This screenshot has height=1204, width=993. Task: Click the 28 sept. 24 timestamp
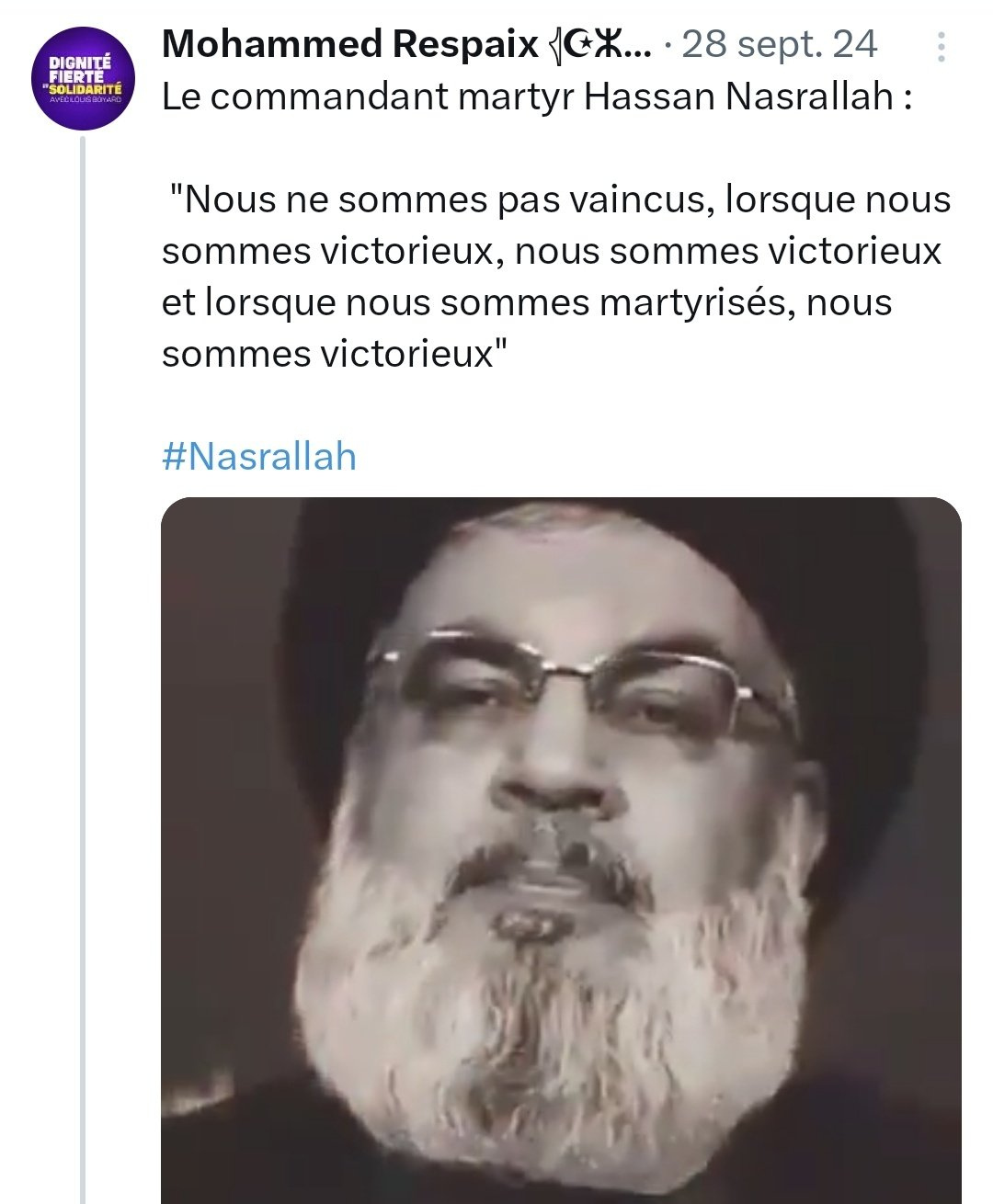click(x=780, y=44)
